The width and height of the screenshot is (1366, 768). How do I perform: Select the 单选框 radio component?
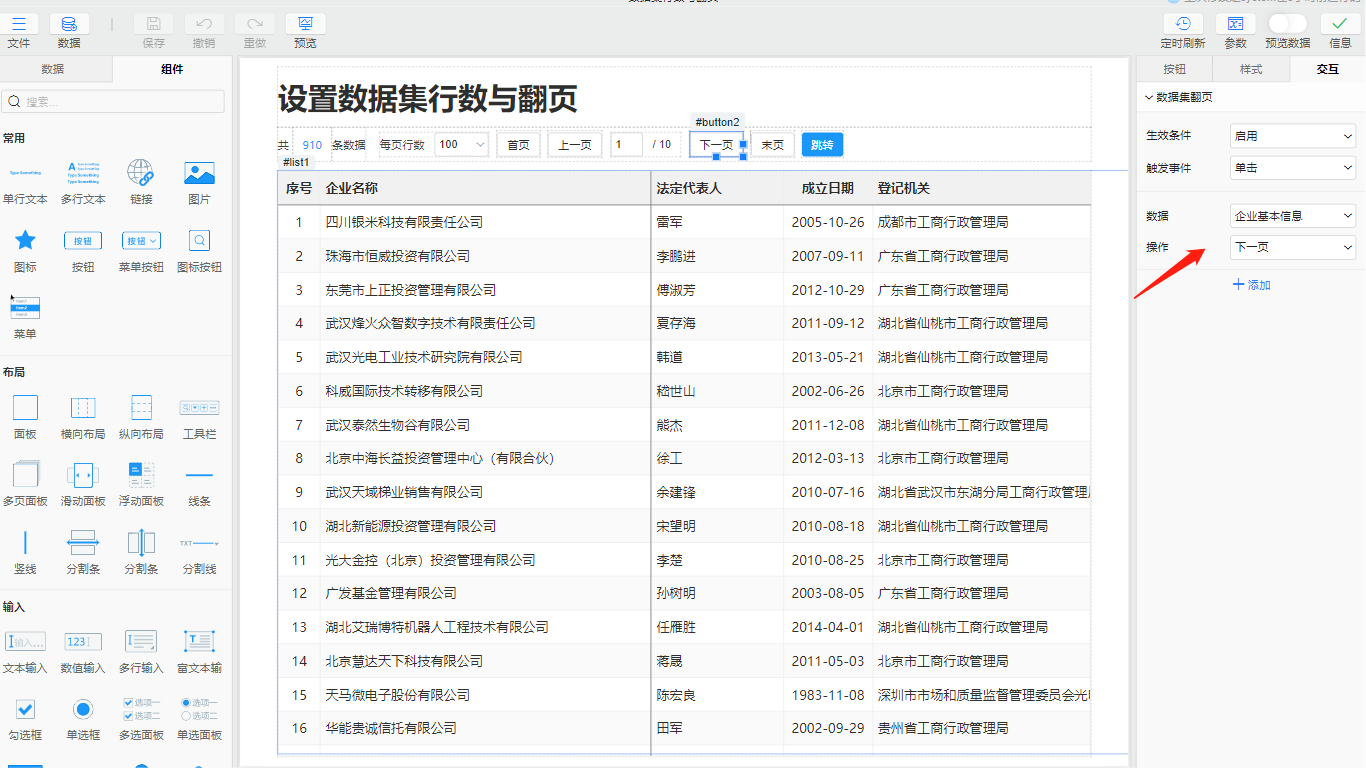[83, 709]
